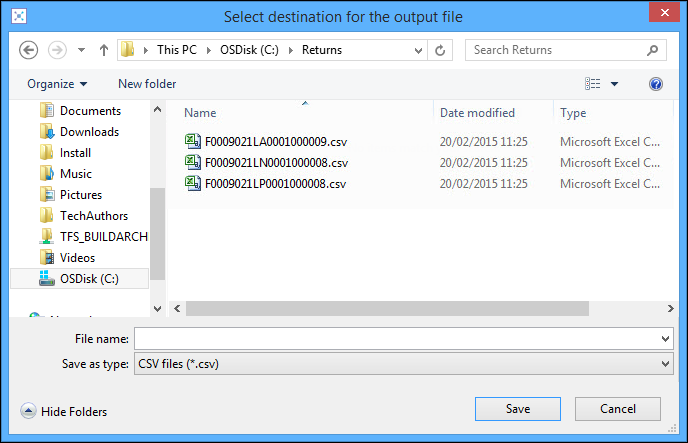
Task: Expand the Save as type dropdown
Action: pyautogui.click(x=666, y=364)
